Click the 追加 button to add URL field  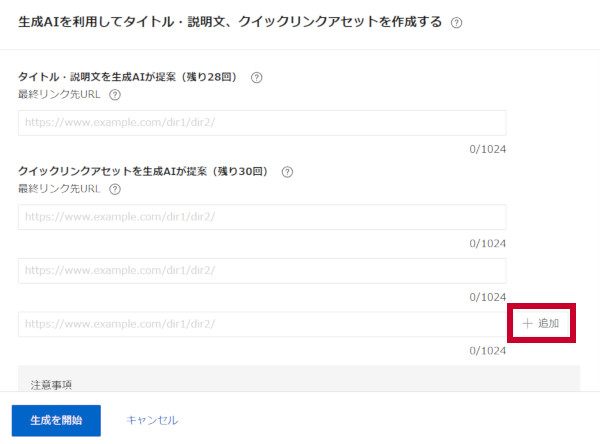click(x=541, y=323)
